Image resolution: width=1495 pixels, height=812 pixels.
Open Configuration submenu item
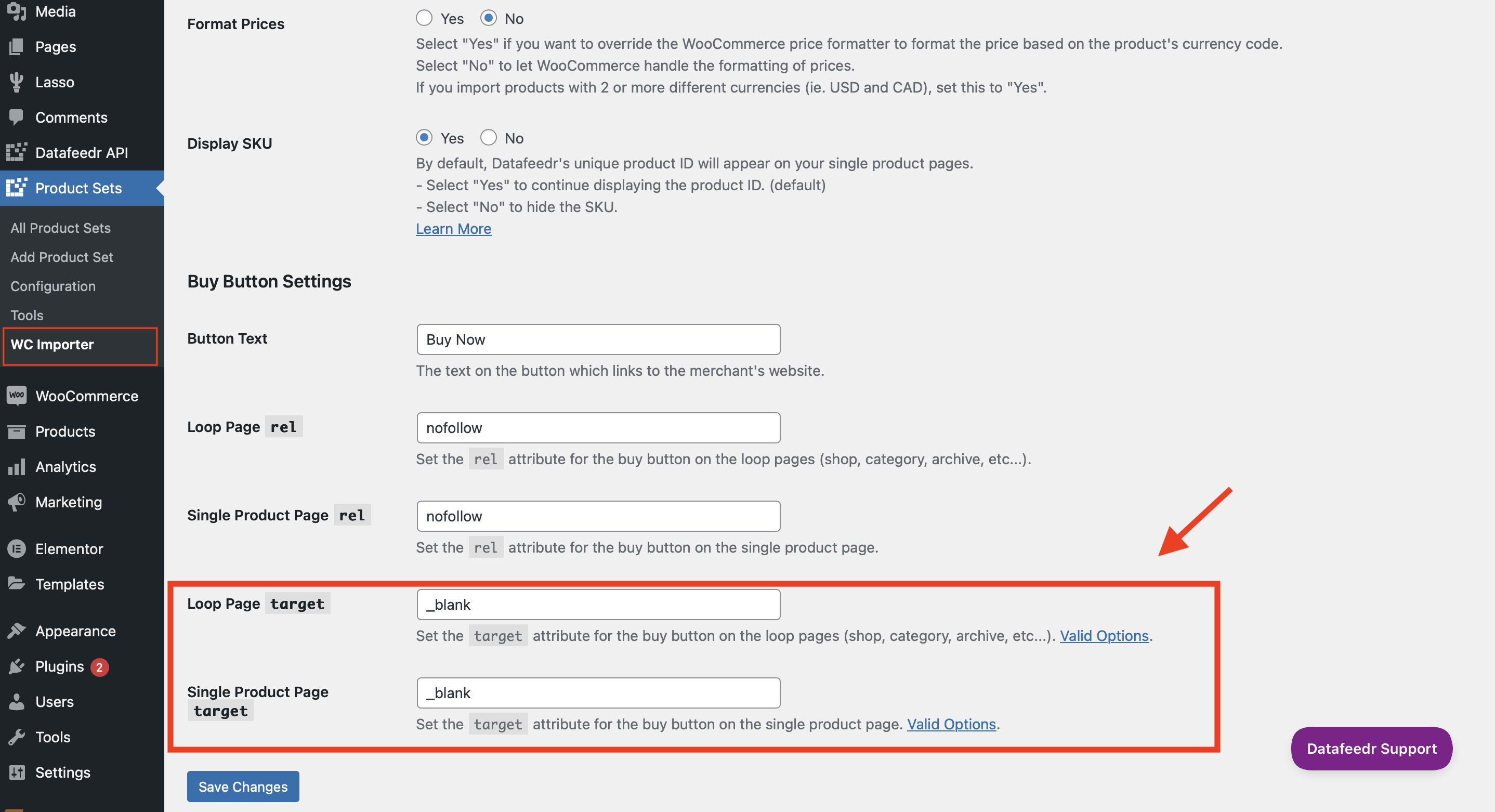[53, 286]
